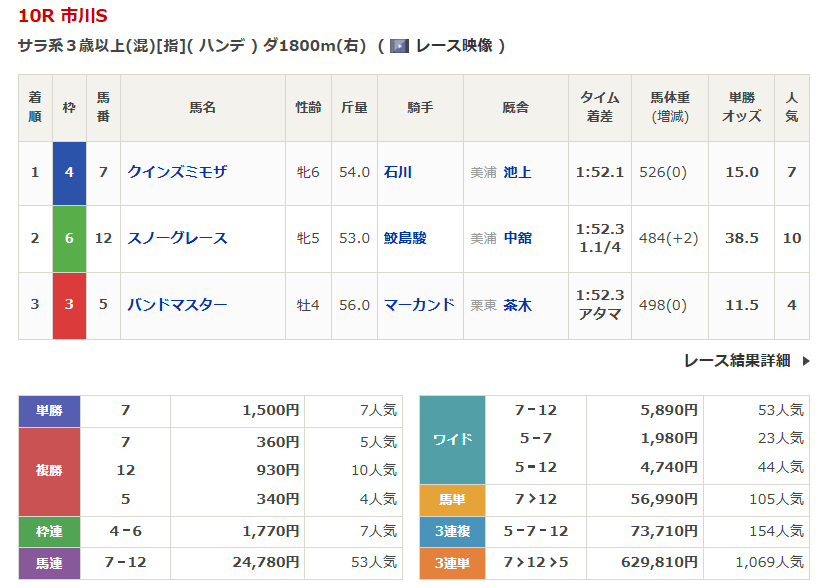Click the 馬名 column header

click(x=202, y=107)
